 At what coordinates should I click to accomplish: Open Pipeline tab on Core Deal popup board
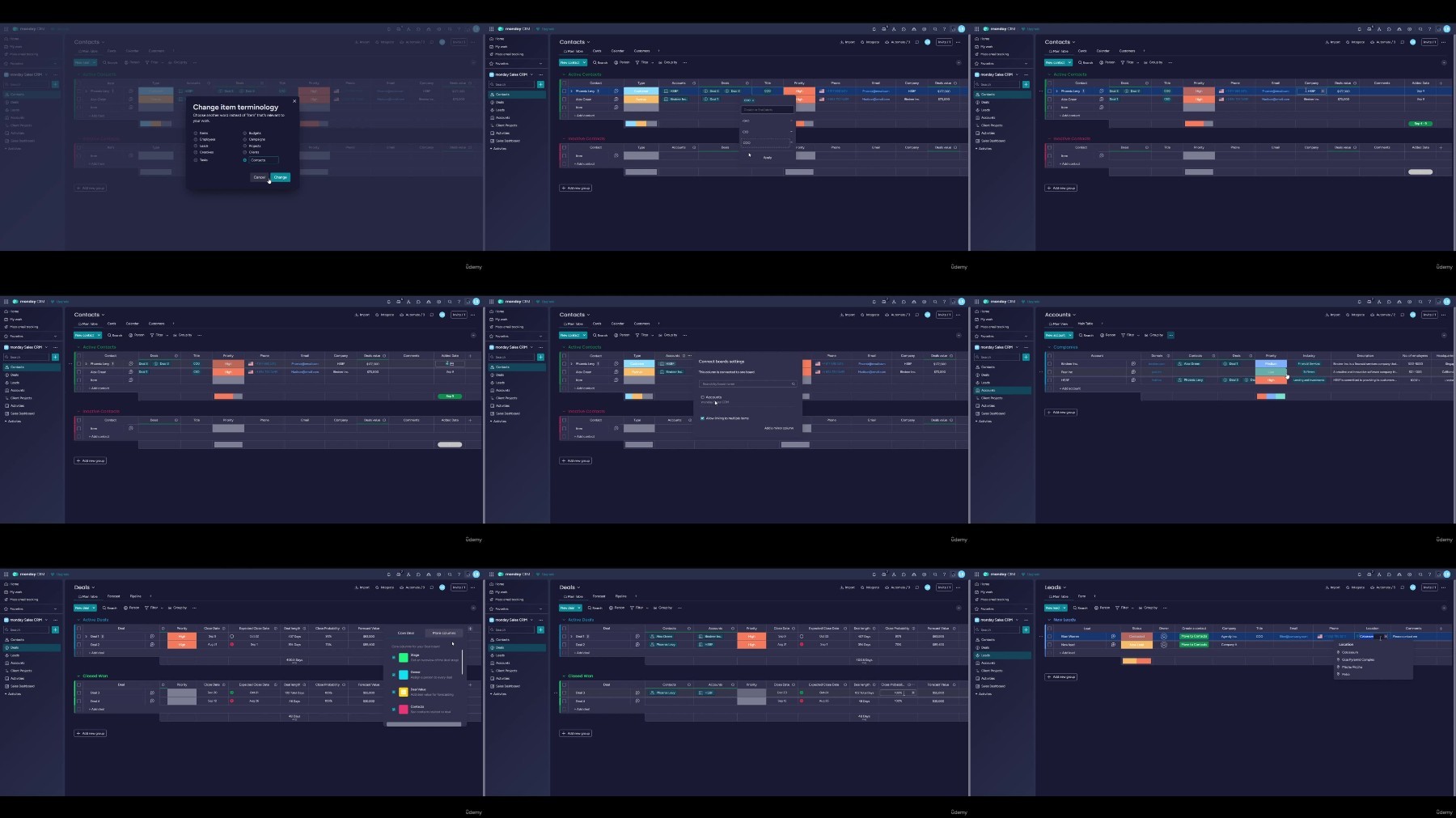click(135, 596)
